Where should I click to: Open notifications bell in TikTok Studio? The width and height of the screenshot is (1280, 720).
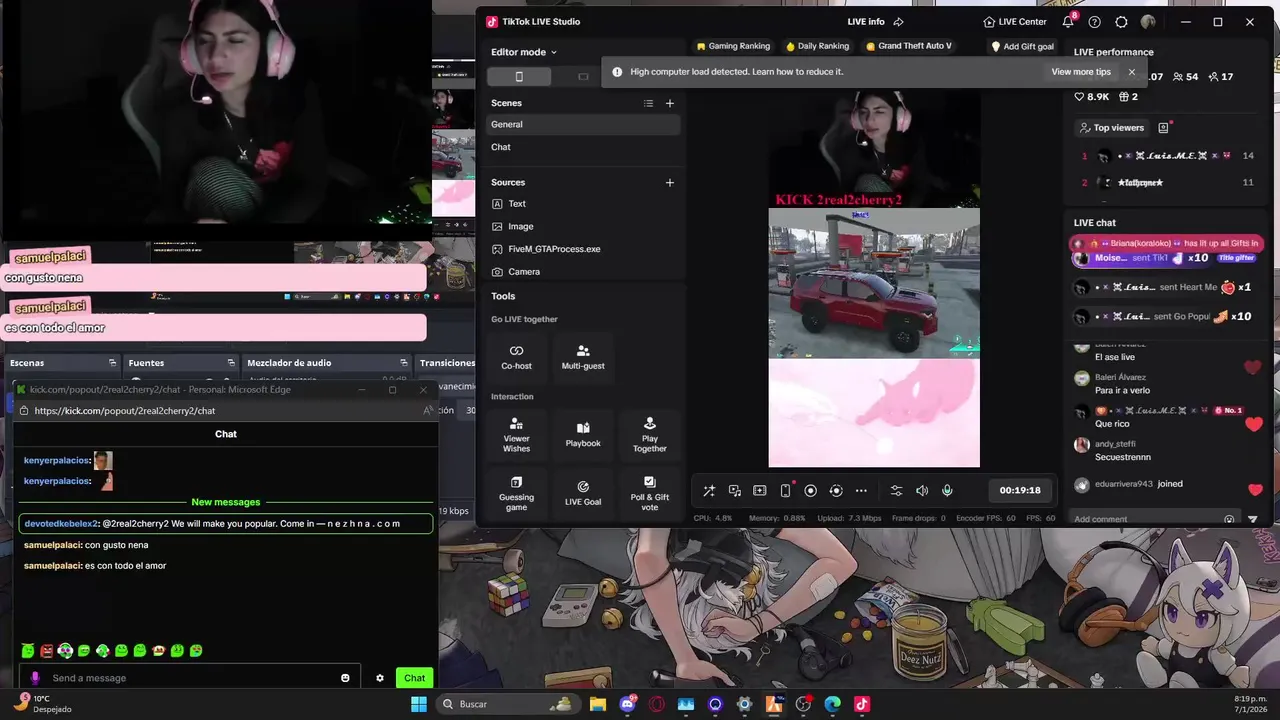(x=1068, y=22)
